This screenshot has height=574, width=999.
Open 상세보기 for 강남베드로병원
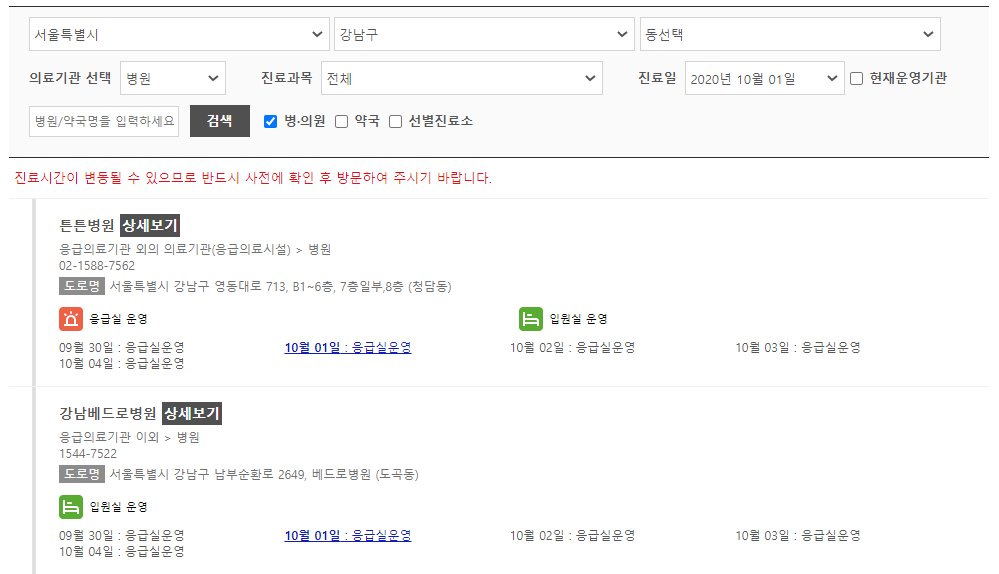coord(192,413)
